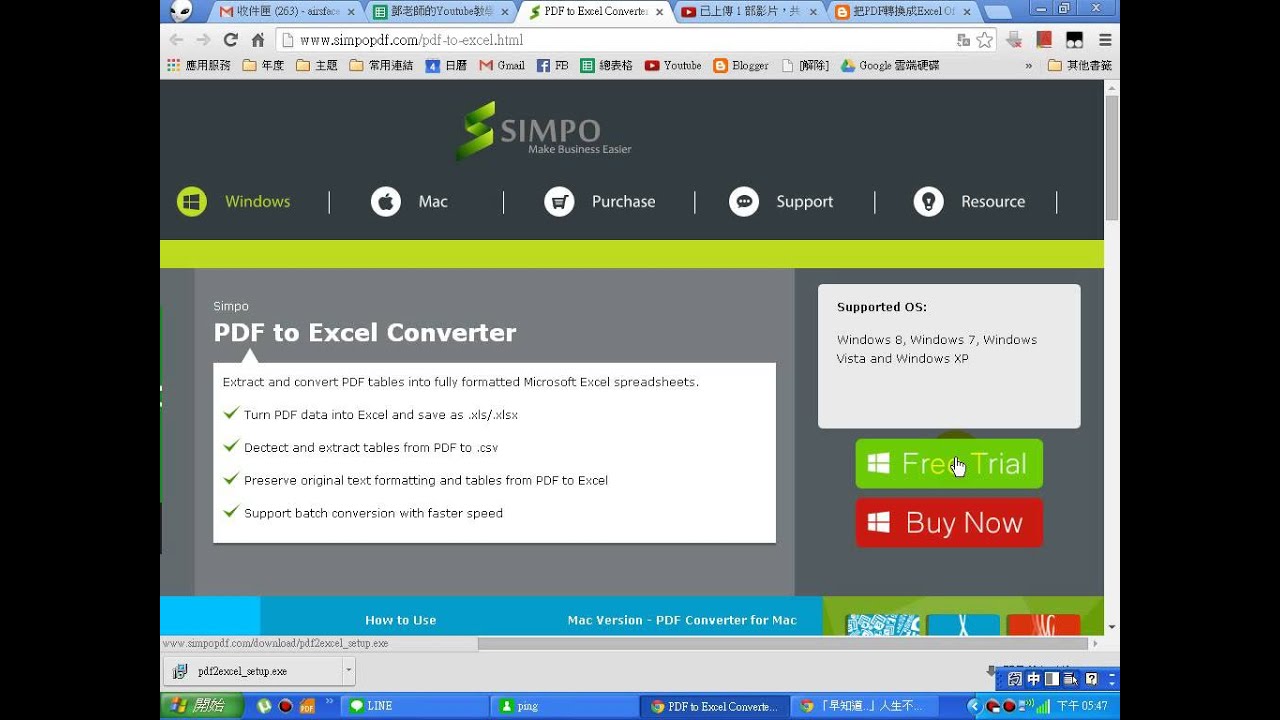The width and height of the screenshot is (1280, 720).
Task: Switch to the YouTube uploaded video tab
Action: pos(746,11)
